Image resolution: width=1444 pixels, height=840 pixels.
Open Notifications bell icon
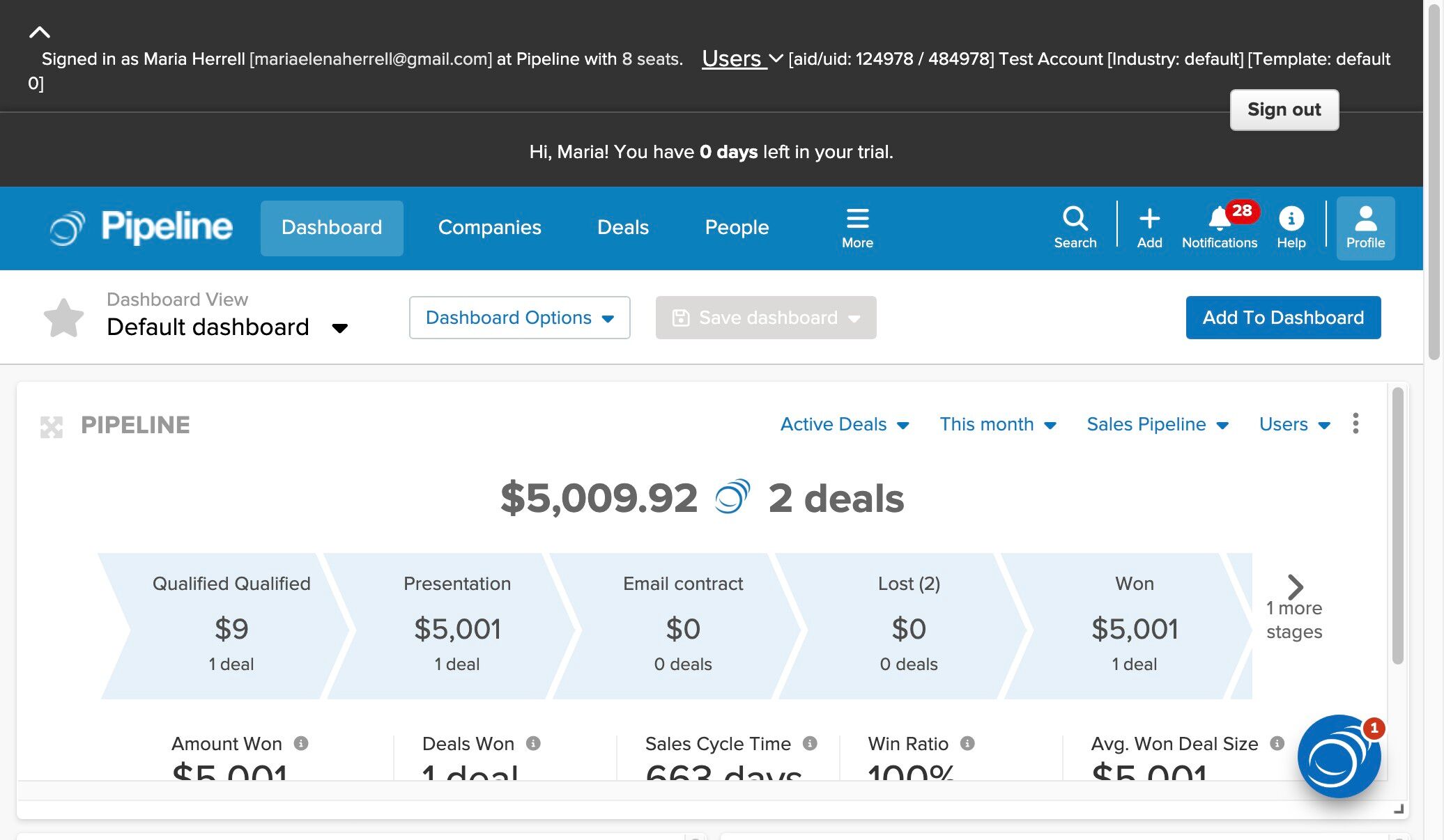click(1219, 219)
